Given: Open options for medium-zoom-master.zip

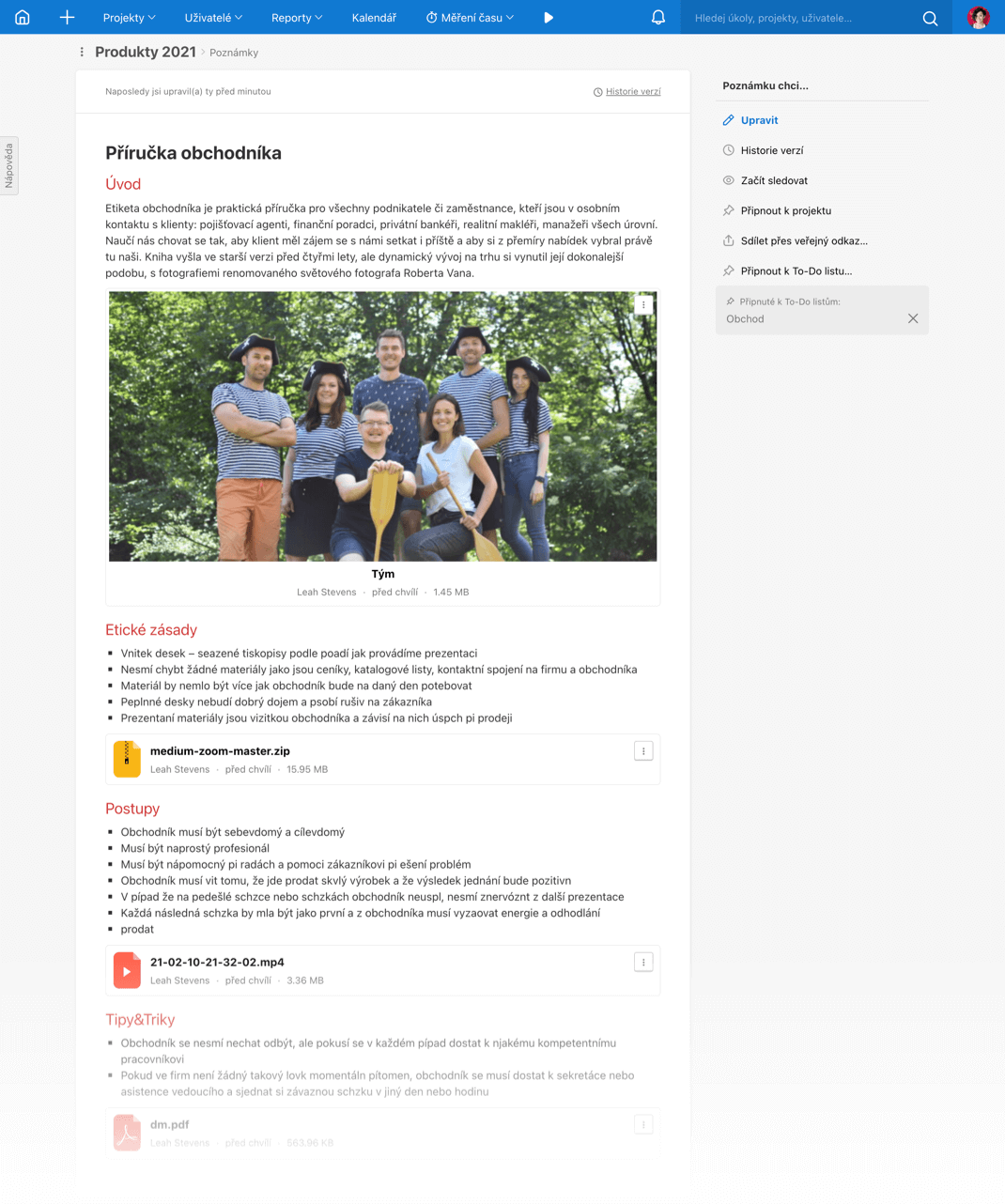Looking at the screenshot, I should [x=643, y=750].
